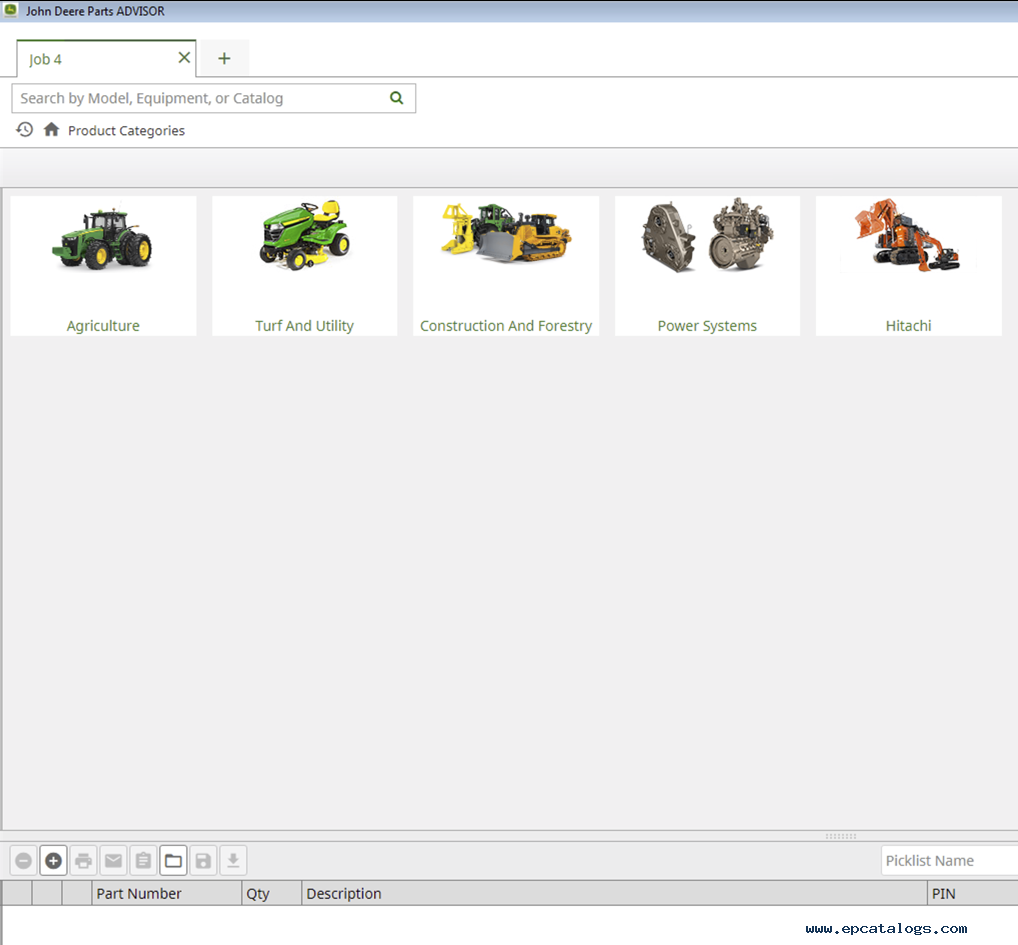1018x945 pixels.
Task: Click the remove part minus icon
Action: pyautogui.click(x=23, y=861)
